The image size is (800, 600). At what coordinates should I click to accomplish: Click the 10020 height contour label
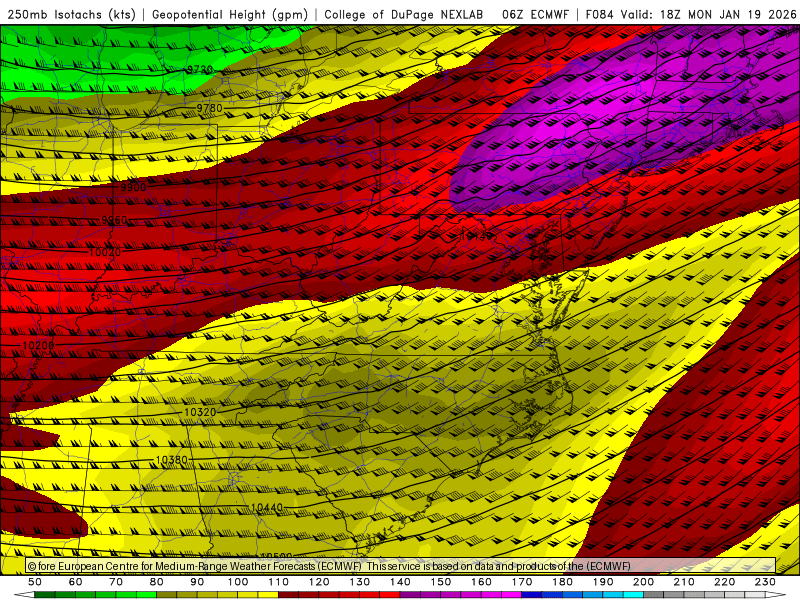(105, 252)
